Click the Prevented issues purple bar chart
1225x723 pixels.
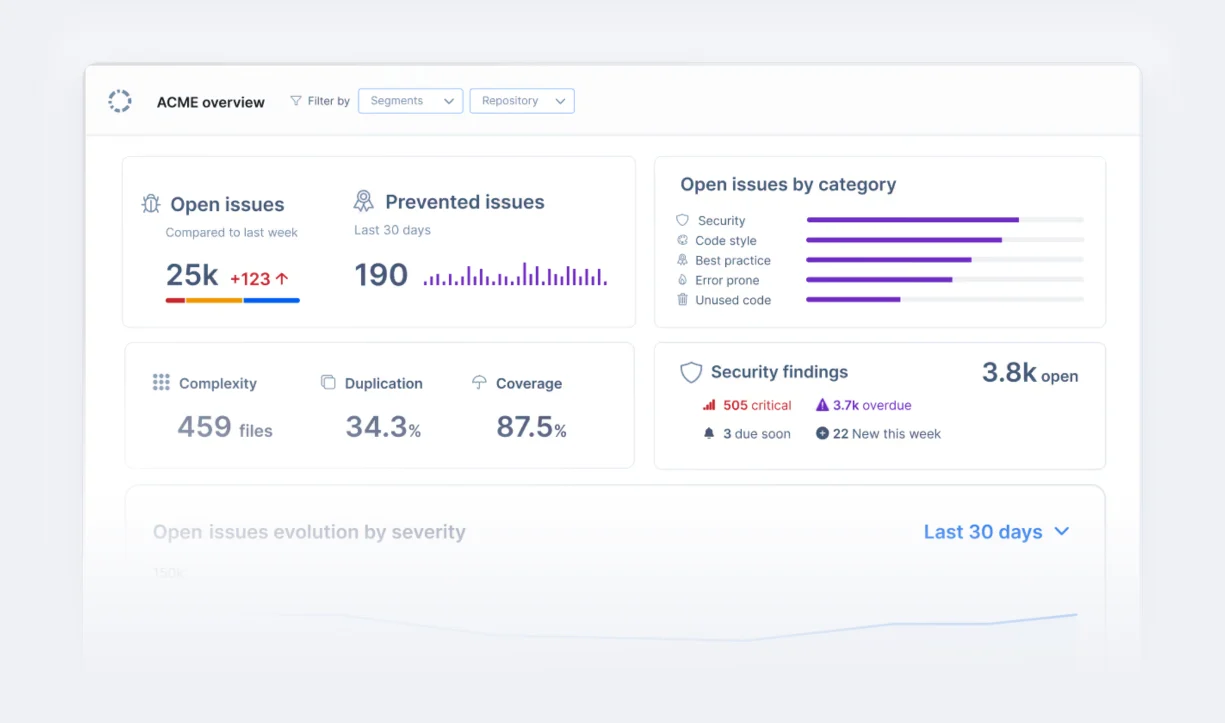click(x=515, y=275)
